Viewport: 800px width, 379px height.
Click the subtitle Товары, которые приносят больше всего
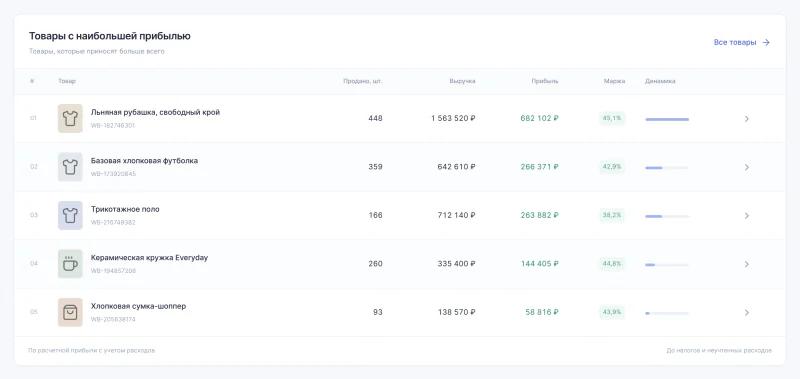coord(96,52)
